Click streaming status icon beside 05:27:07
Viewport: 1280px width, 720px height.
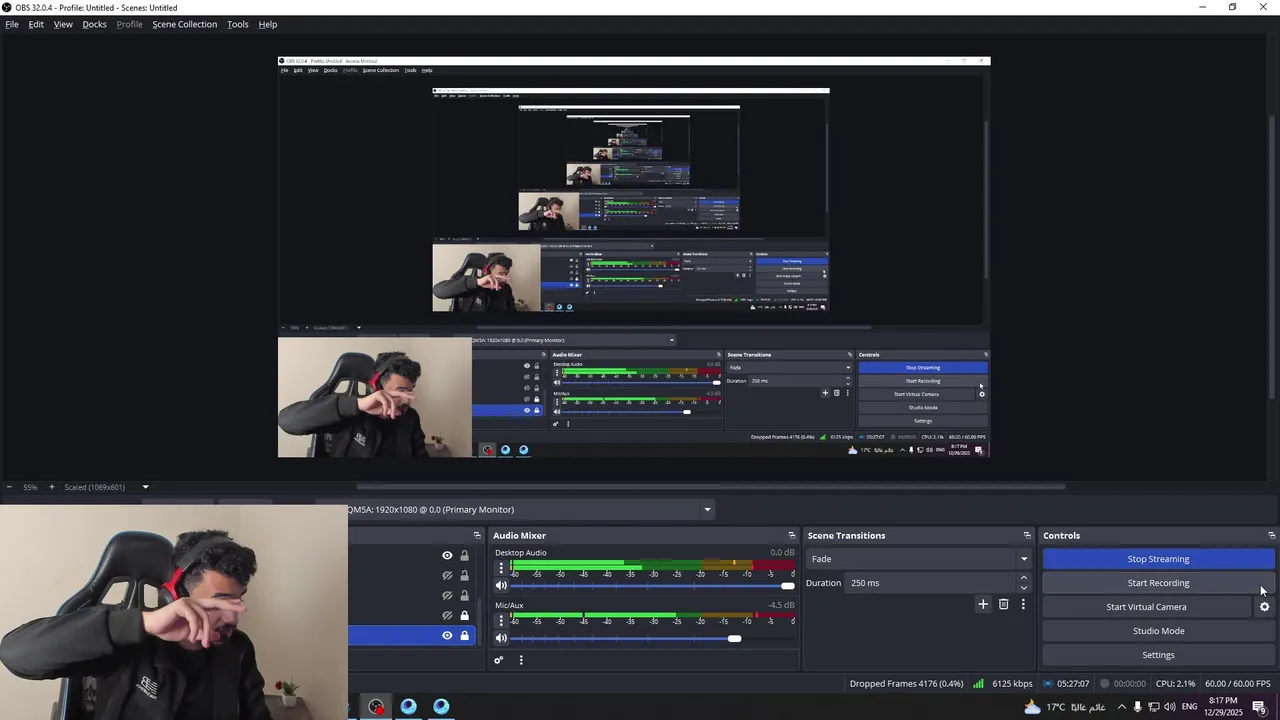pos(1048,684)
